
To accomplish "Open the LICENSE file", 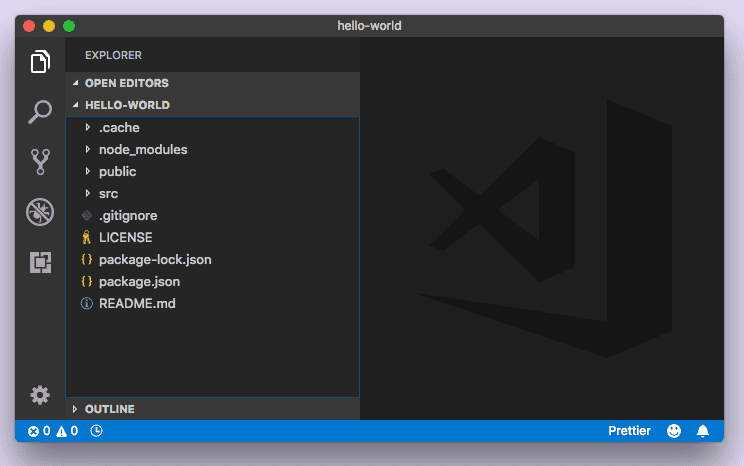I will pos(125,237).
